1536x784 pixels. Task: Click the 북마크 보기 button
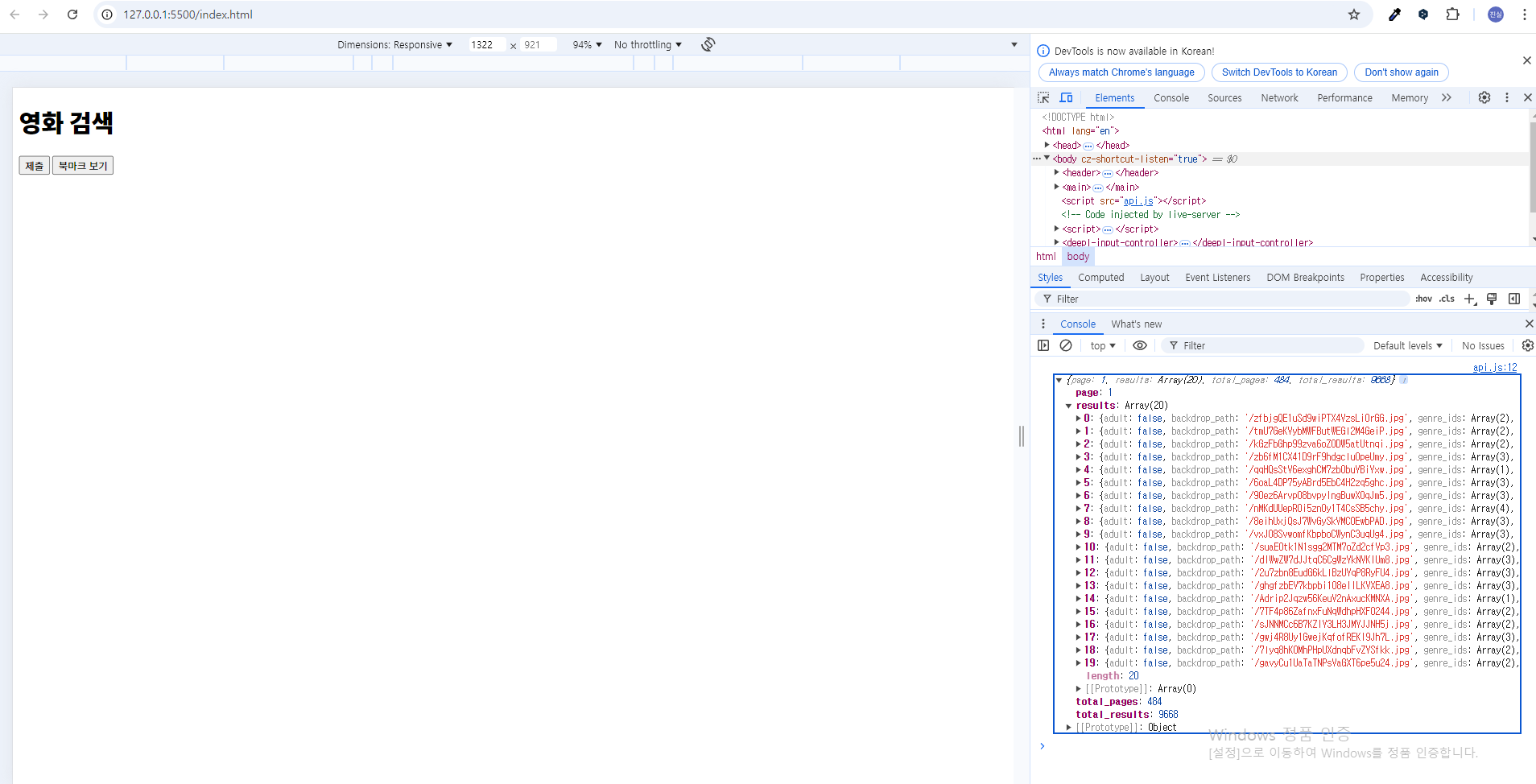click(x=83, y=166)
